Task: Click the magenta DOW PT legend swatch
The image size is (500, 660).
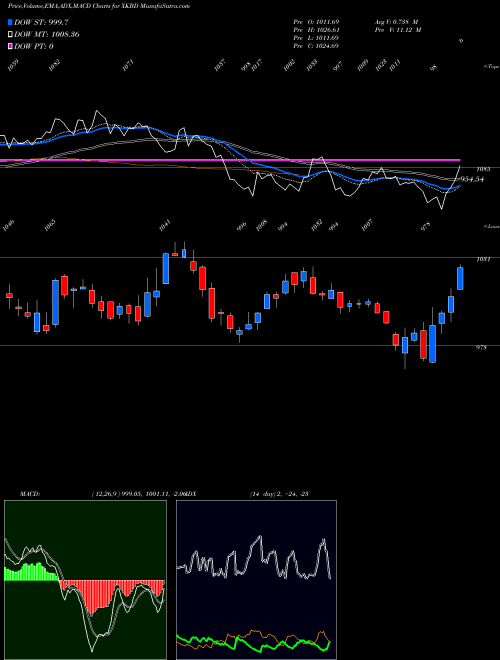Action: click(10, 46)
